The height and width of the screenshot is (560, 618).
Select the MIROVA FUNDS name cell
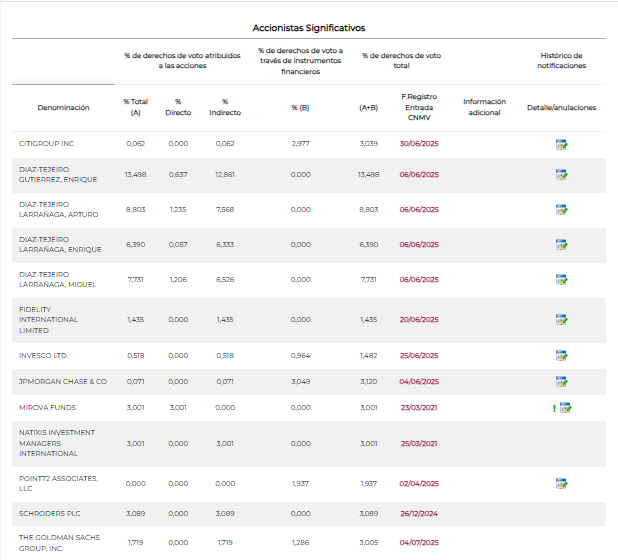coord(47,407)
